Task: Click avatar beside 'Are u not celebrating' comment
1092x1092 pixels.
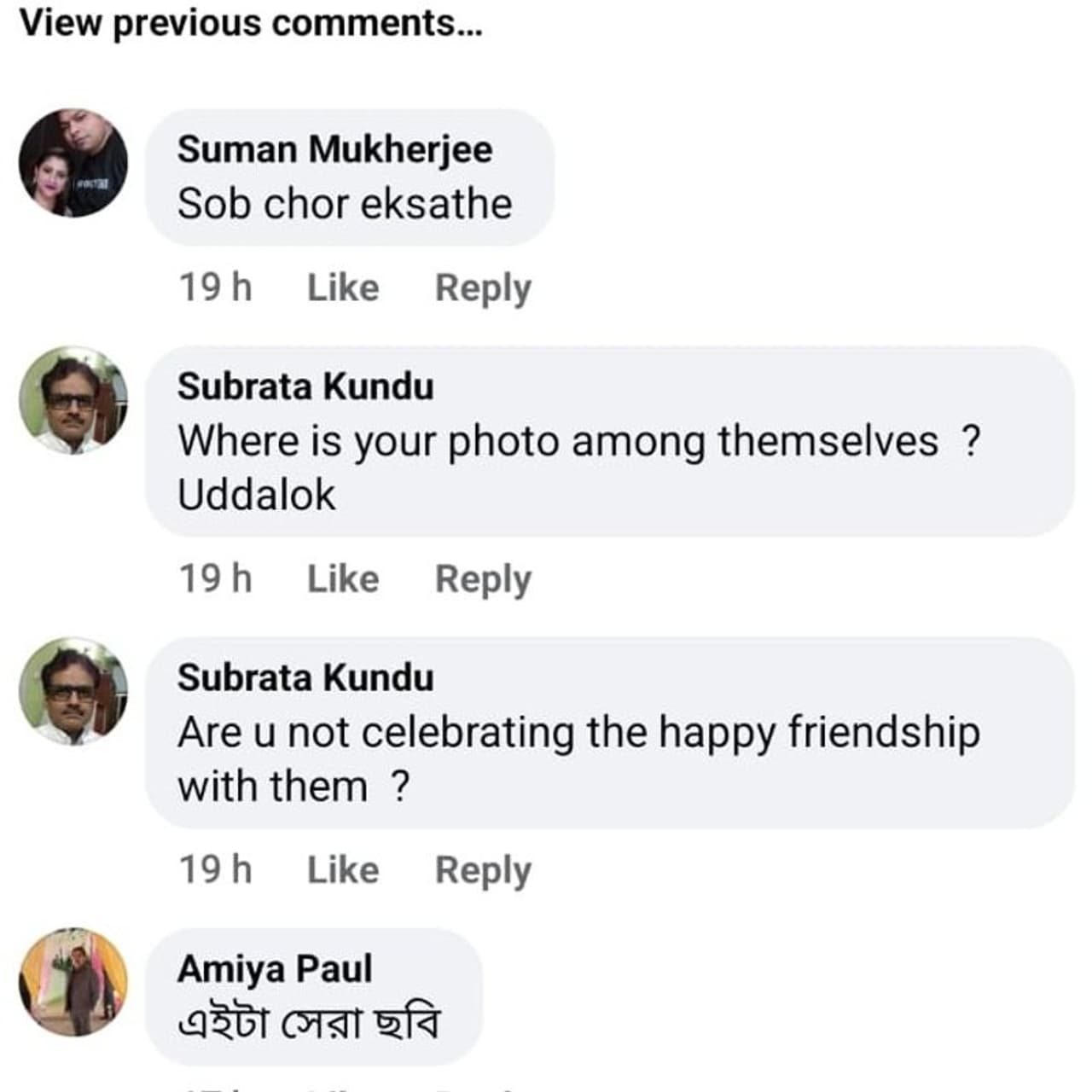Action: point(73,690)
